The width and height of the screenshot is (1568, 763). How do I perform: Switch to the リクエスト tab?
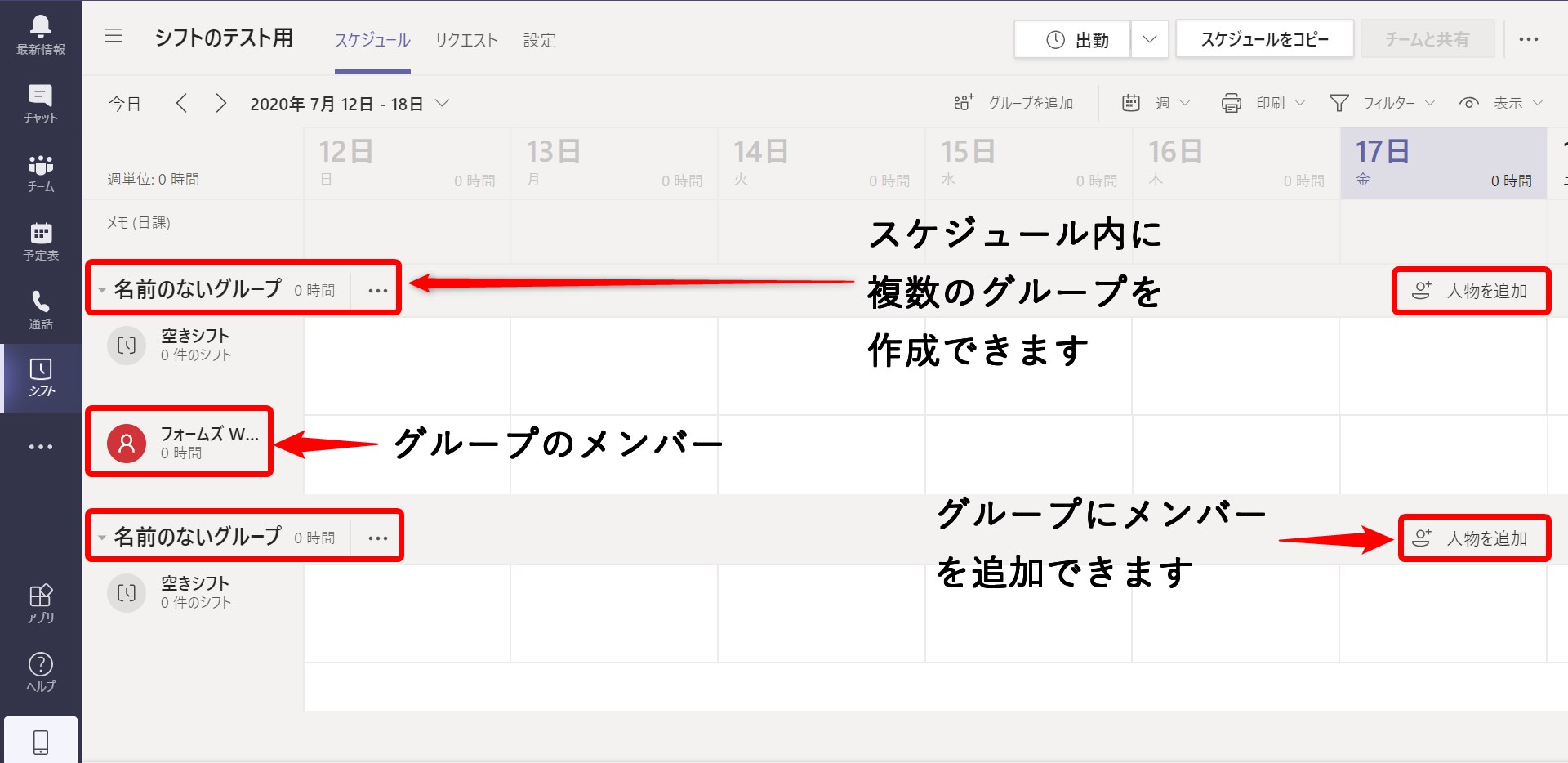pyautogui.click(x=465, y=39)
